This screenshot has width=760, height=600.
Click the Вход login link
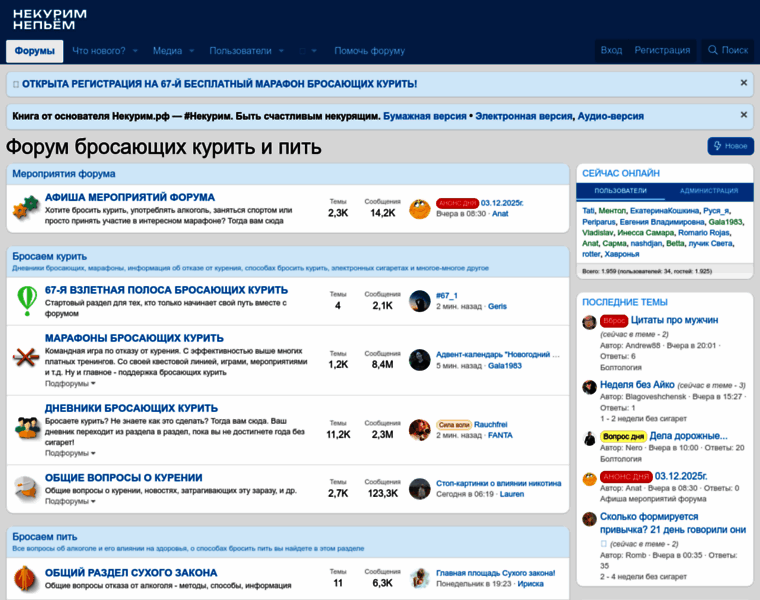pyautogui.click(x=611, y=50)
